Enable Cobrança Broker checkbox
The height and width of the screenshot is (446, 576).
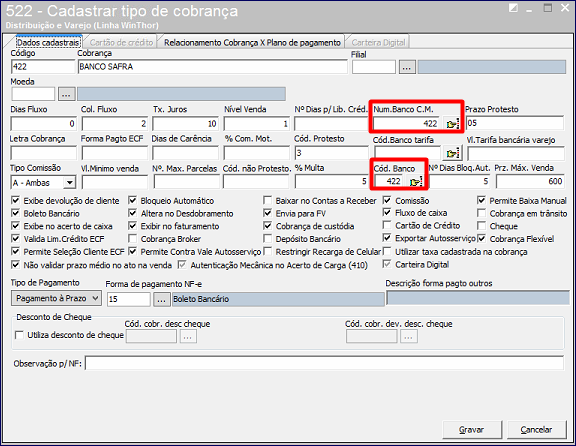[x=133, y=239]
